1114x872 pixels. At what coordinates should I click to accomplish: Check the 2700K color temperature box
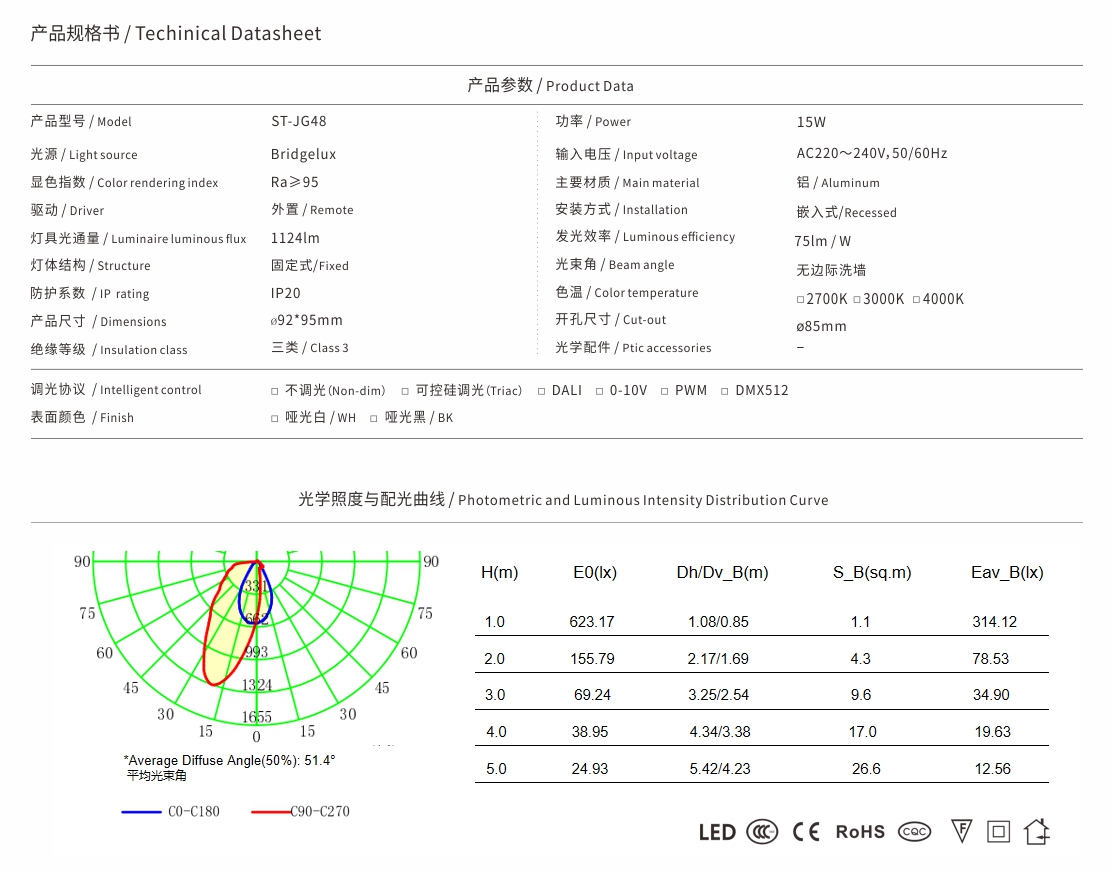[801, 300]
